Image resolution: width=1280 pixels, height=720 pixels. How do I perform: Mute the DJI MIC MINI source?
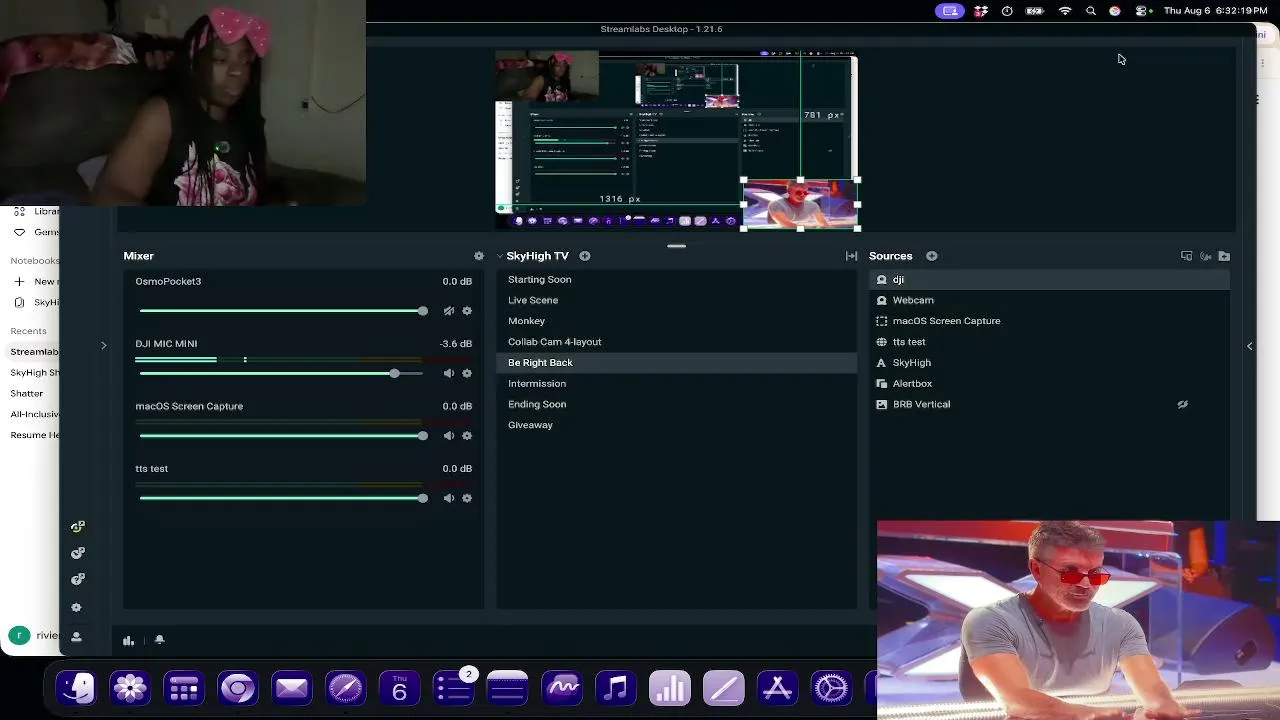[449, 373]
